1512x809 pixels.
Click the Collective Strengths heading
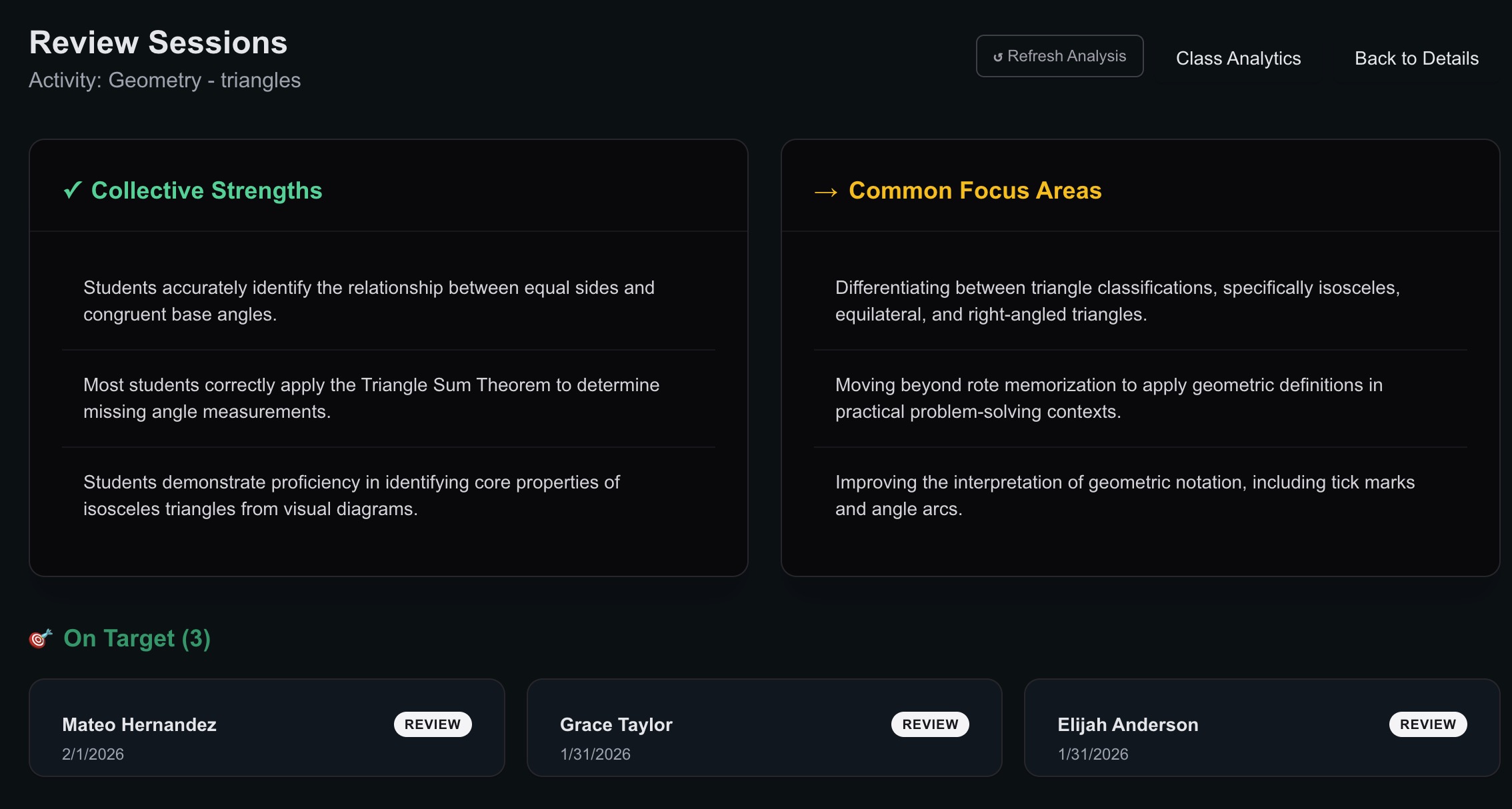coord(207,191)
